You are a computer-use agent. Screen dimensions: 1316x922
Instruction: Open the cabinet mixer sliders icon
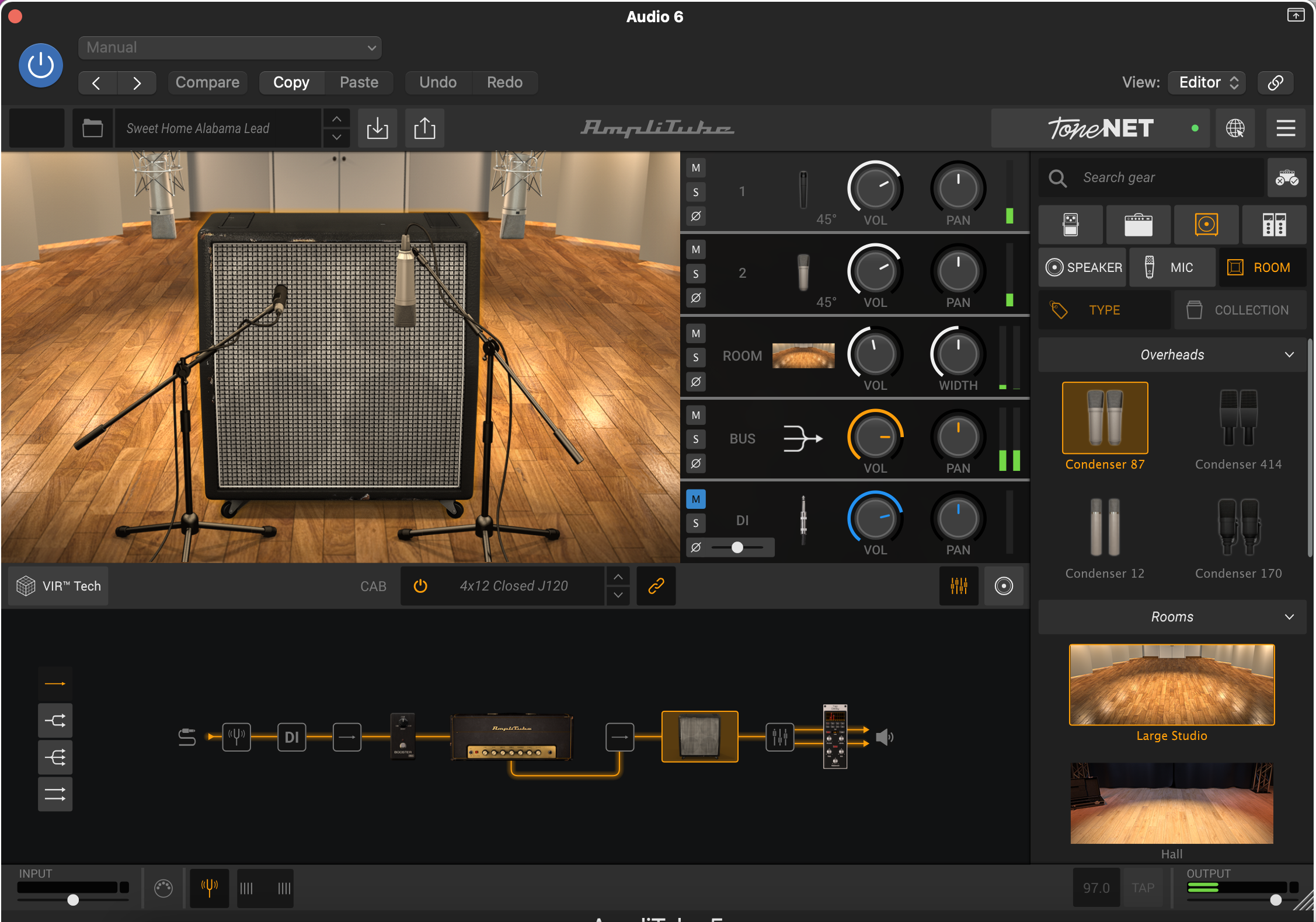pos(958,585)
